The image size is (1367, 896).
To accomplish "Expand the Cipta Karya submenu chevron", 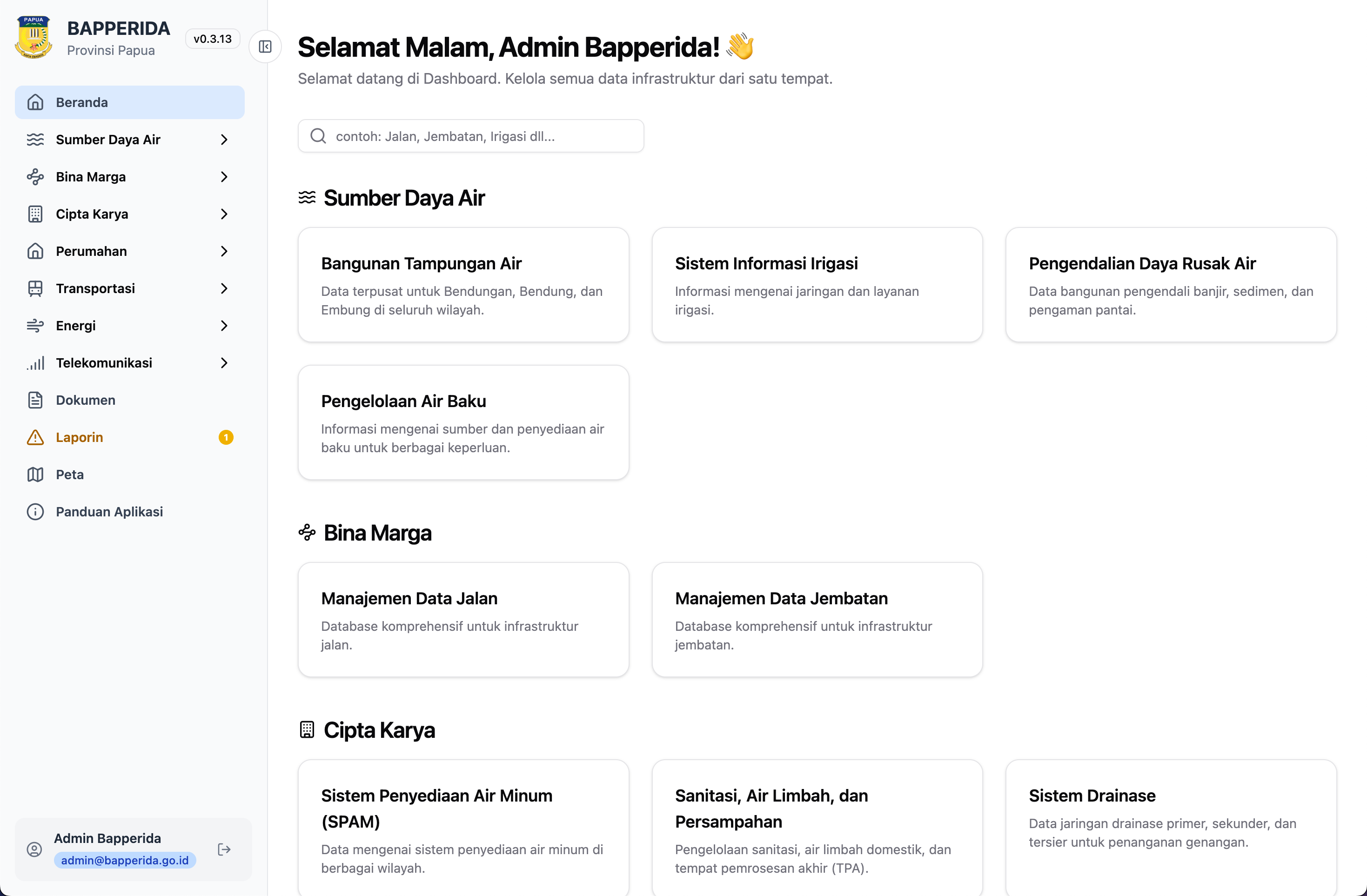I will click(x=224, y=214).
